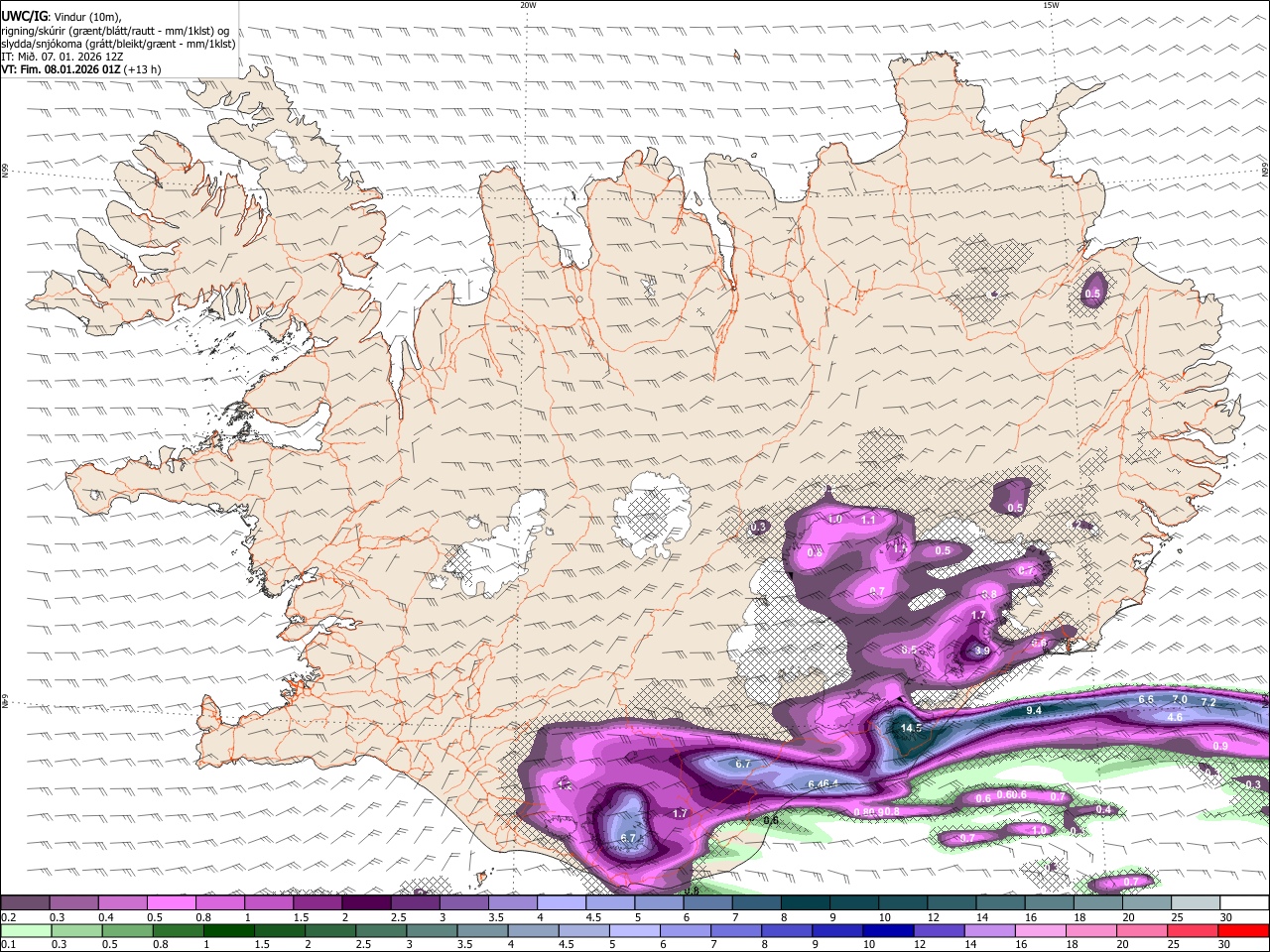
Task: Click the rigning/skúrir legend description line
Action: pyautogui.click(x=115, y=30)
